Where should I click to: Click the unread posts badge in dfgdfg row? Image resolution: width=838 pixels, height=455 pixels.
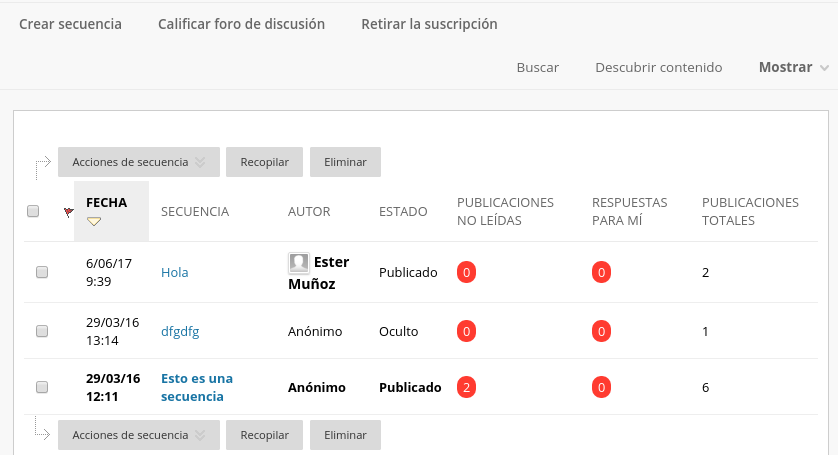(x=465, y=331)
